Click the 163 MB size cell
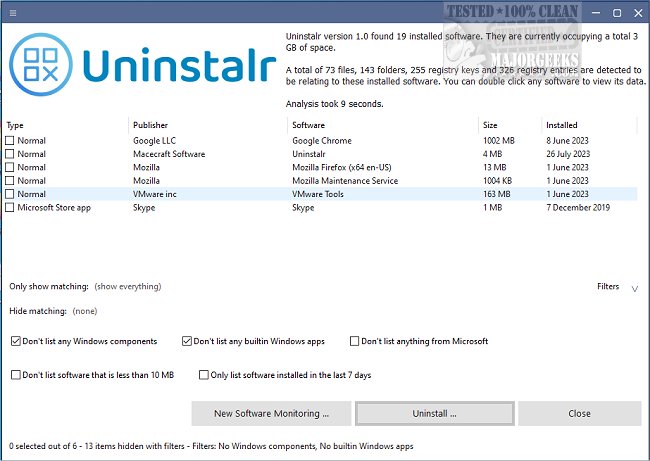 (497, 194)
